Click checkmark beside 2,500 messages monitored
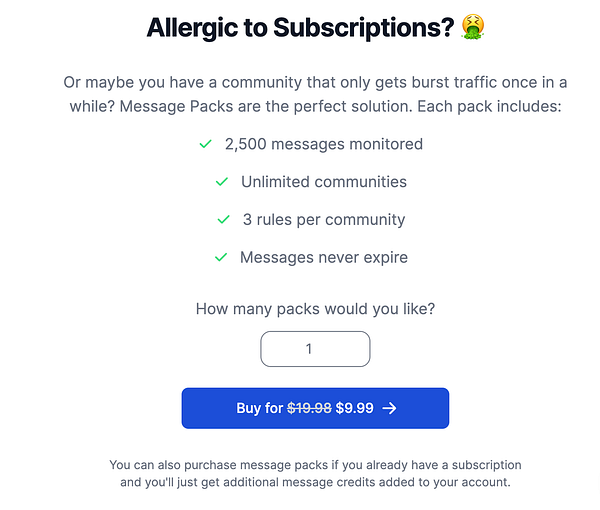The height and width of the screenshot is (510, 600). click(x=205, y=144)
